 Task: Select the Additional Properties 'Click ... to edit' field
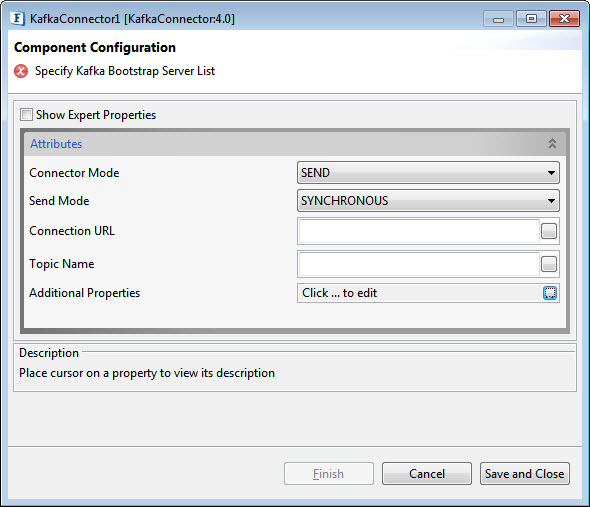click(x=420, y=293)
